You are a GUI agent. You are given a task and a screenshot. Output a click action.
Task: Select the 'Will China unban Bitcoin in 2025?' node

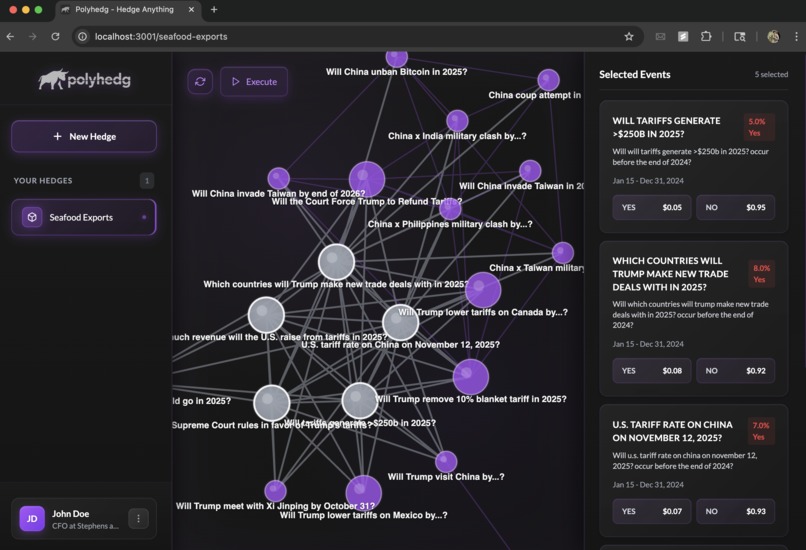pos(396,58)
